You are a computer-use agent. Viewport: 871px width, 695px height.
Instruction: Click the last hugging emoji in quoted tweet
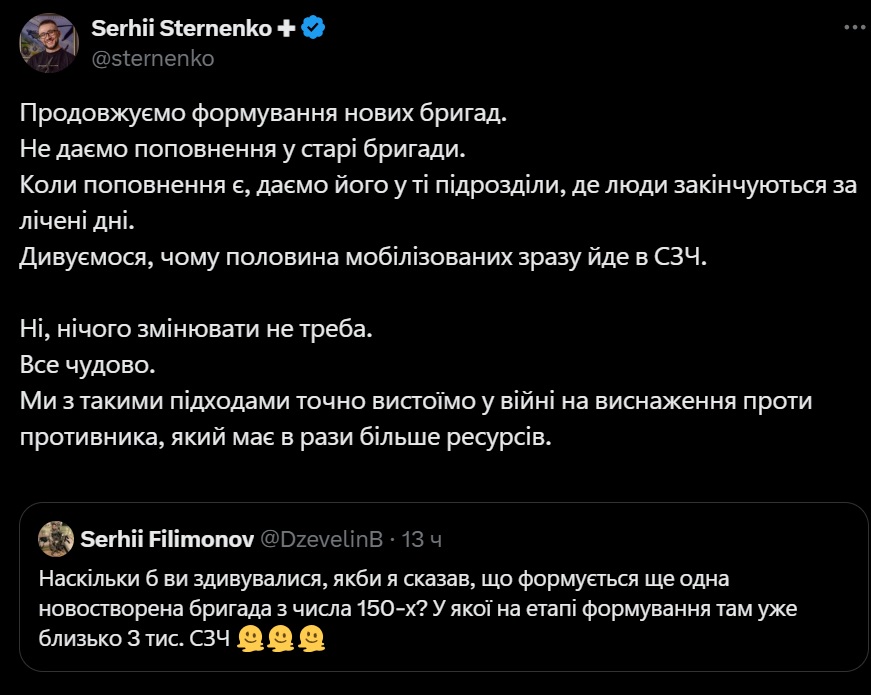click(x=311, y=635)
